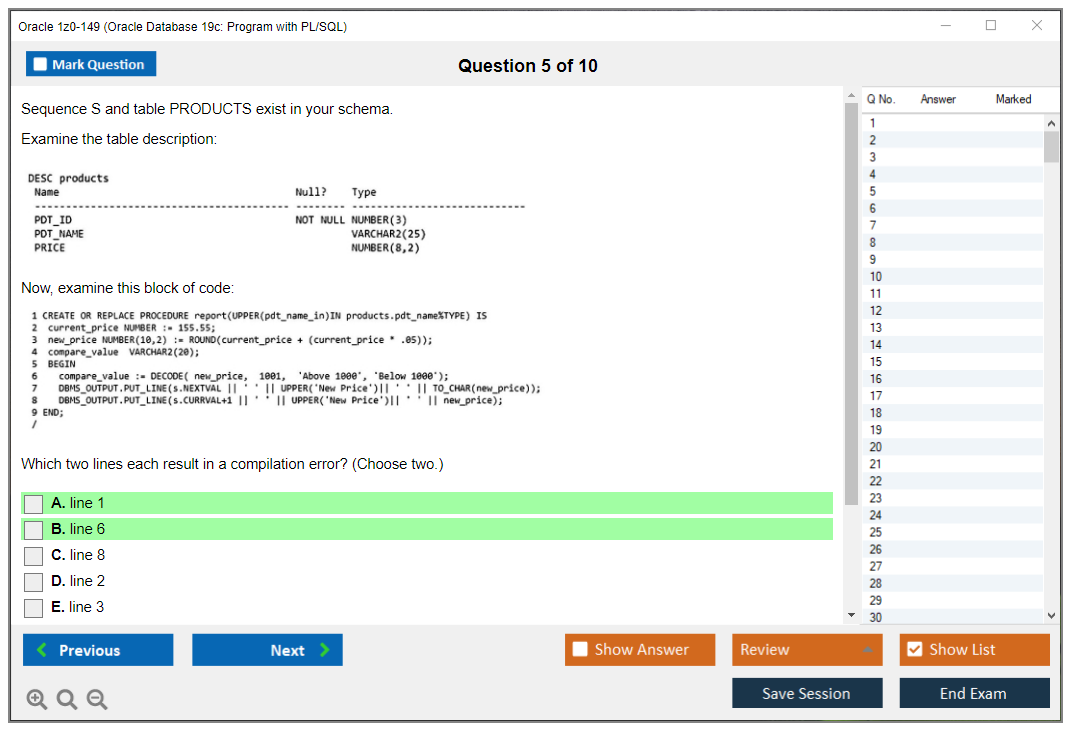Image resolution: width=1075 pixels, height=735 pixels.
Task: Expand the Review dropdown menu
Action: coord(867,650)
